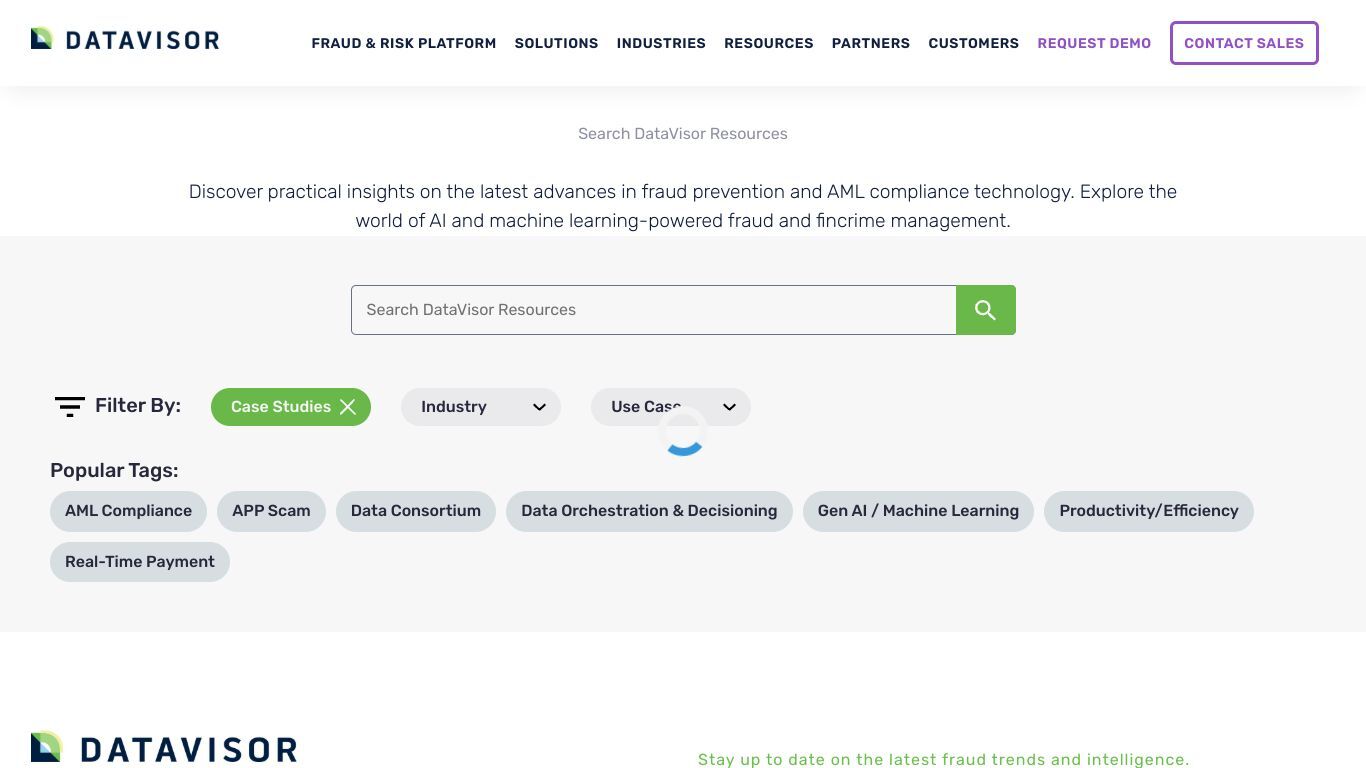Focus the Search DataVisor Resources field
This screenshot has height=768, width=1366.
tap(654, 310)
